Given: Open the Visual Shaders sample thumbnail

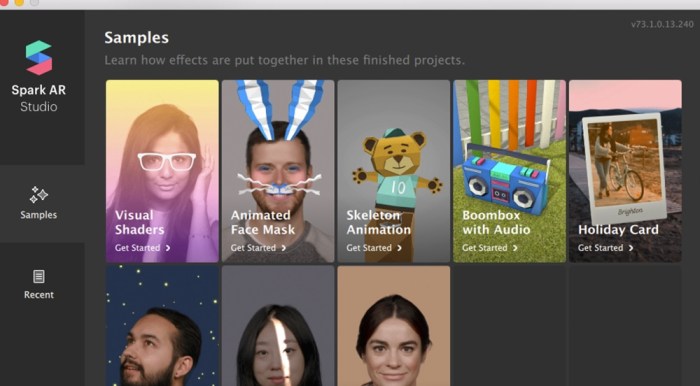Looking at the screenshot, I should coord(162,171).
